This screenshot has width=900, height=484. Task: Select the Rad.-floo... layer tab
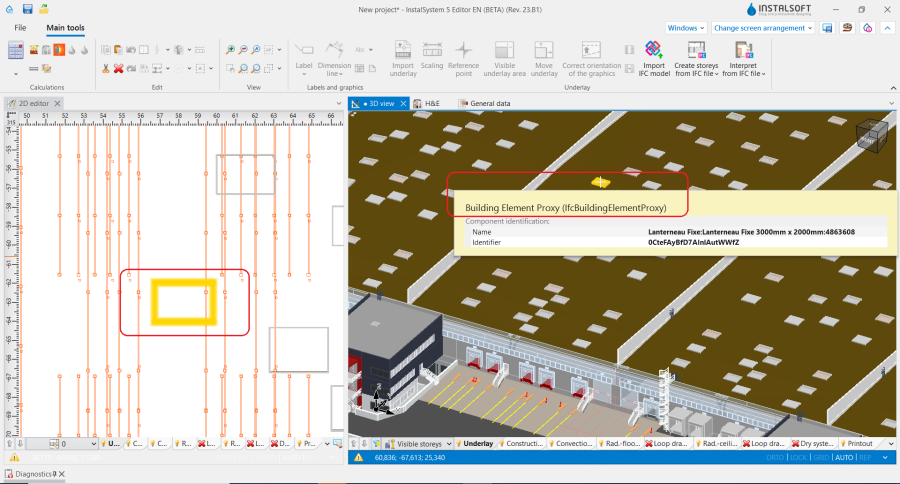[619, 444]
